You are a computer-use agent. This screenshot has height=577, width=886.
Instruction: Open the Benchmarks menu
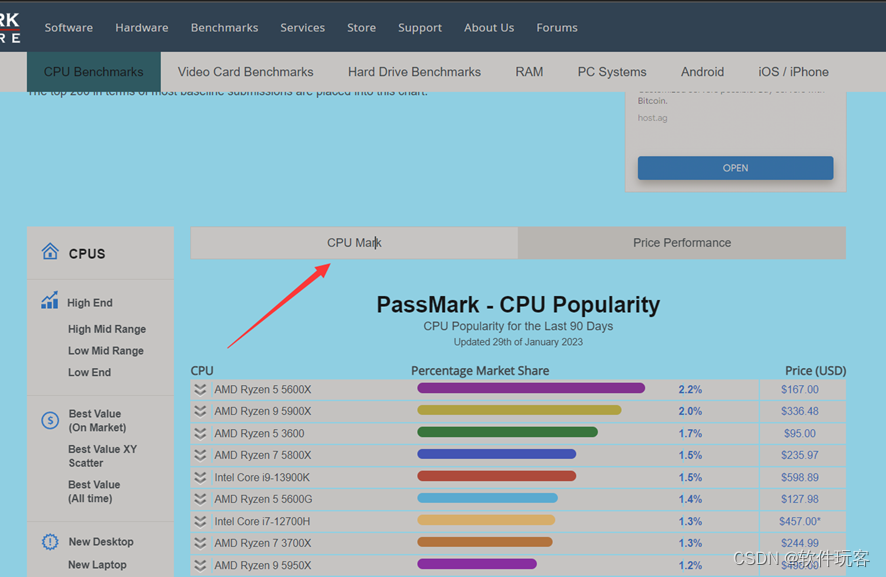pos(224,28)
